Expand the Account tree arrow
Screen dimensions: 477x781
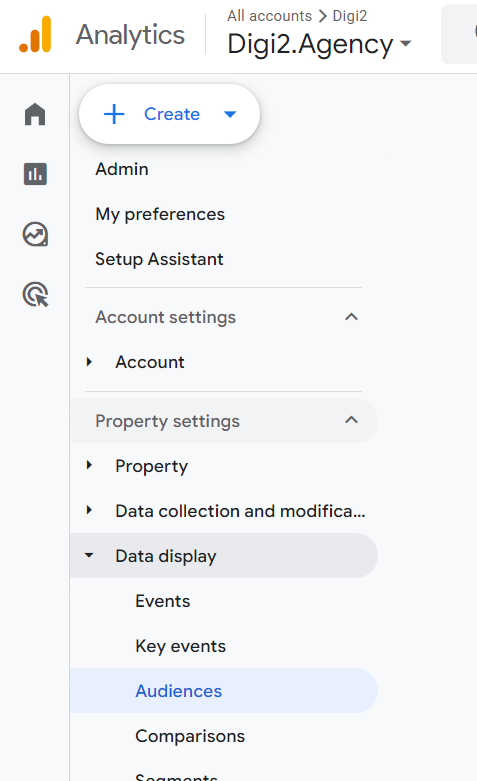click(89, 362)
